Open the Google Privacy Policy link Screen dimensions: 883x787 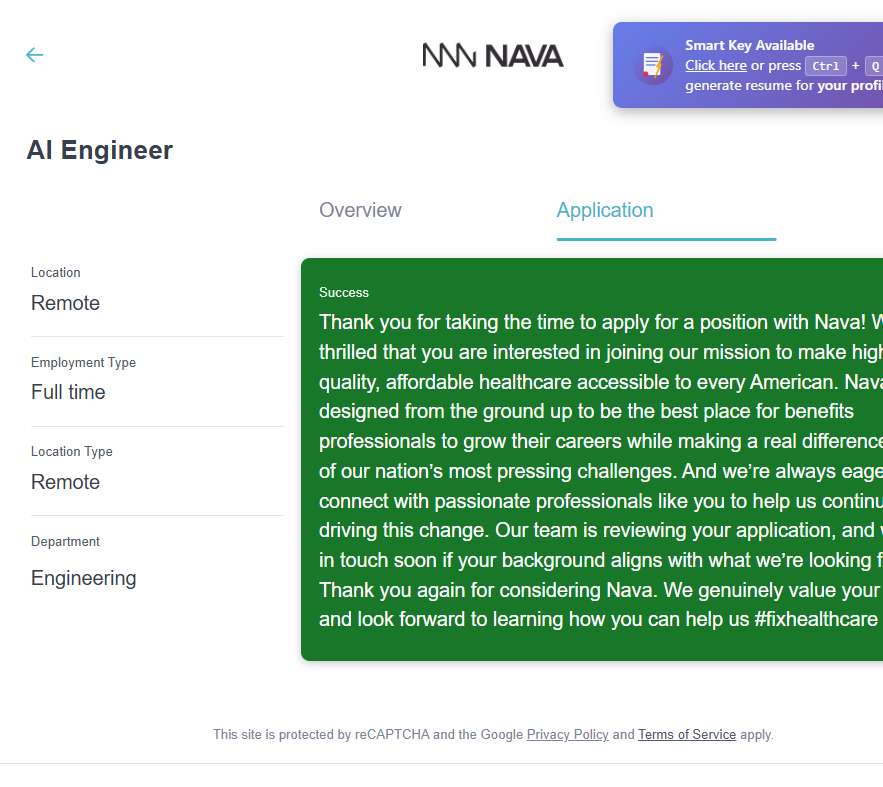click(567, 734)
